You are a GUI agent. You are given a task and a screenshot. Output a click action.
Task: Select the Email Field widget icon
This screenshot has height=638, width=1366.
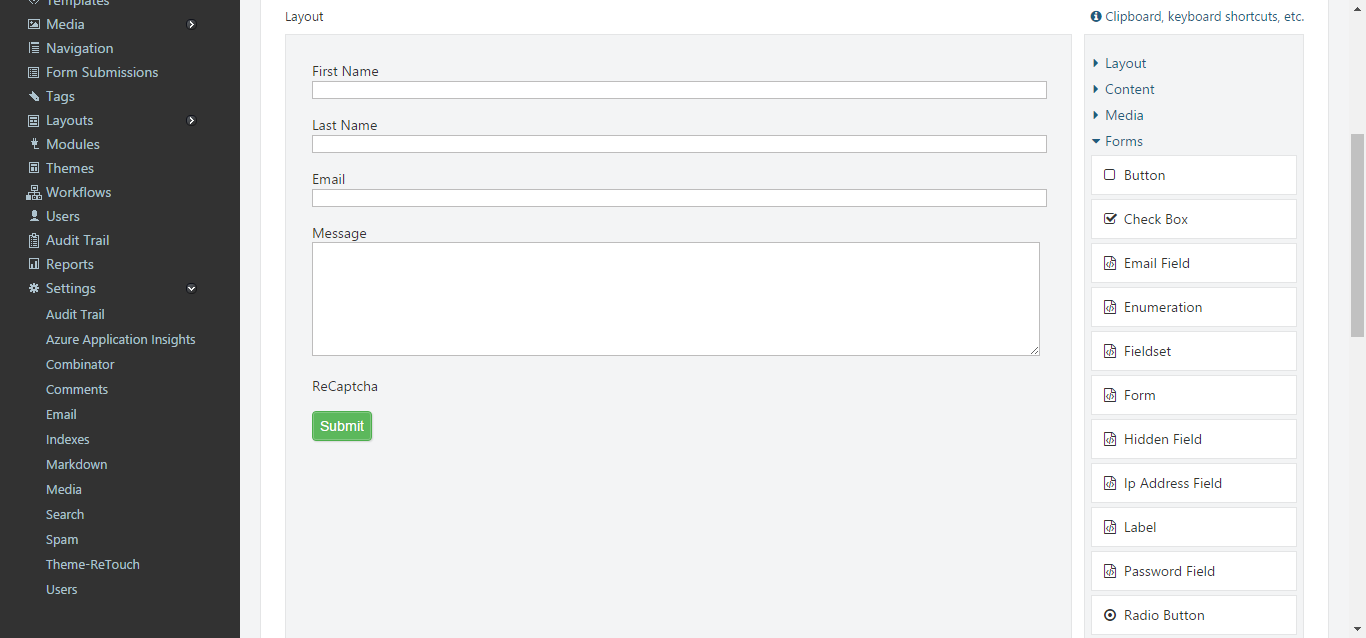click(1110, 263)
